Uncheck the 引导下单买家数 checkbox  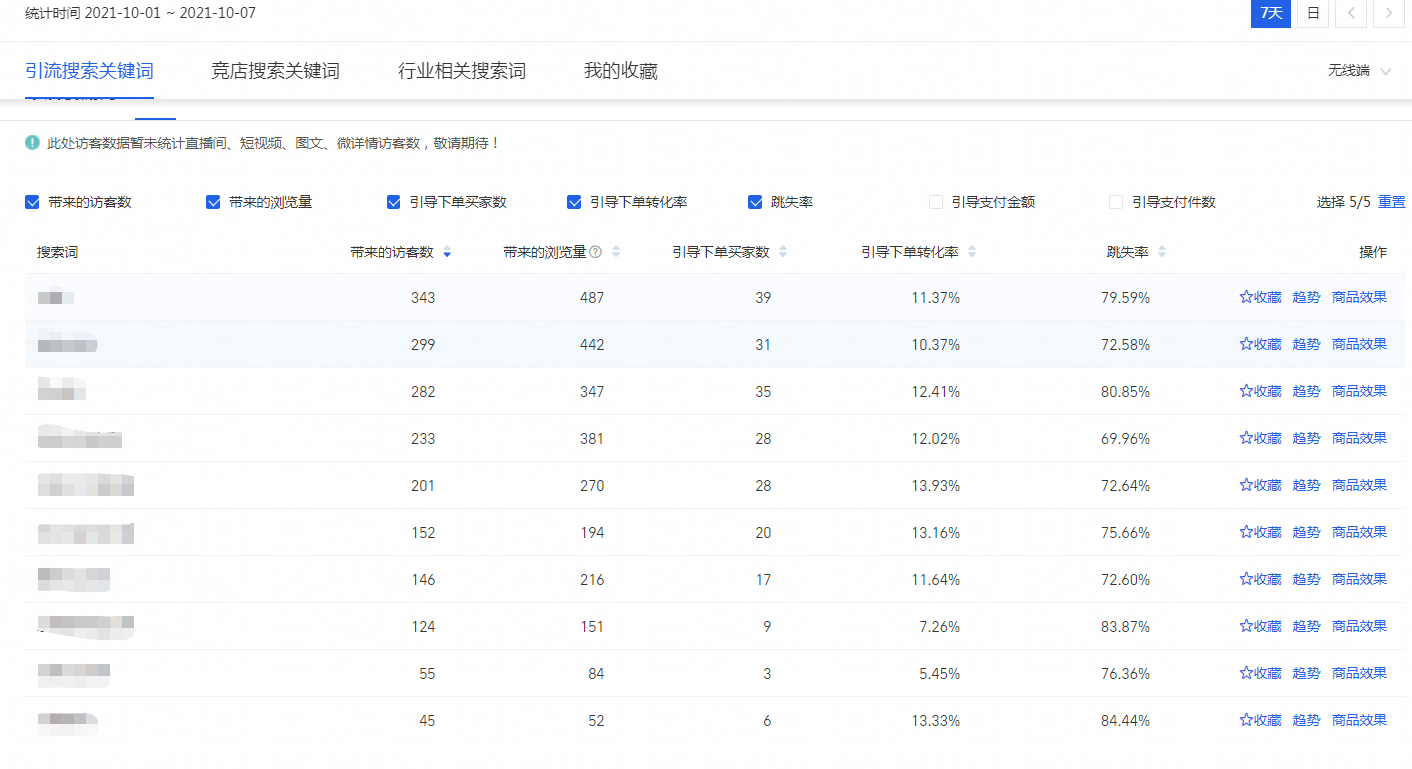[x=394, y=202]
